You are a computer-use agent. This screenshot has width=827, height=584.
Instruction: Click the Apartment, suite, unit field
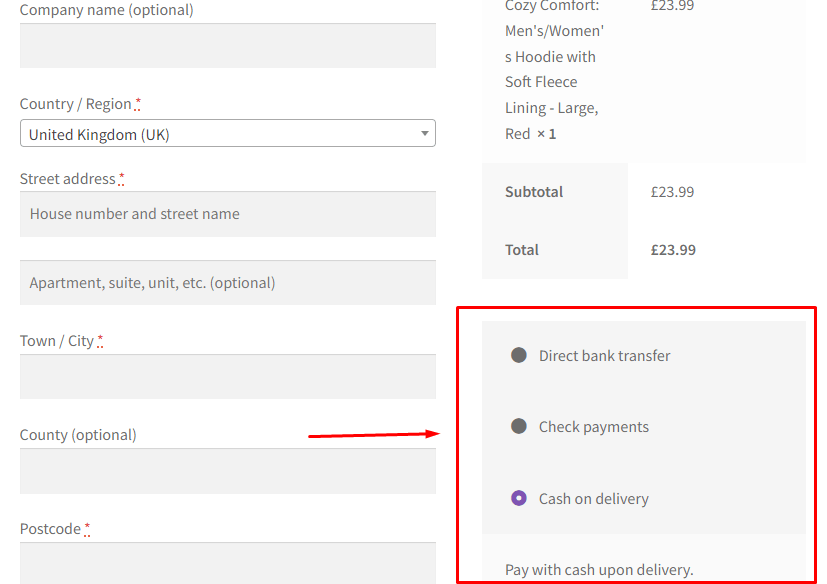pos(227,283)
